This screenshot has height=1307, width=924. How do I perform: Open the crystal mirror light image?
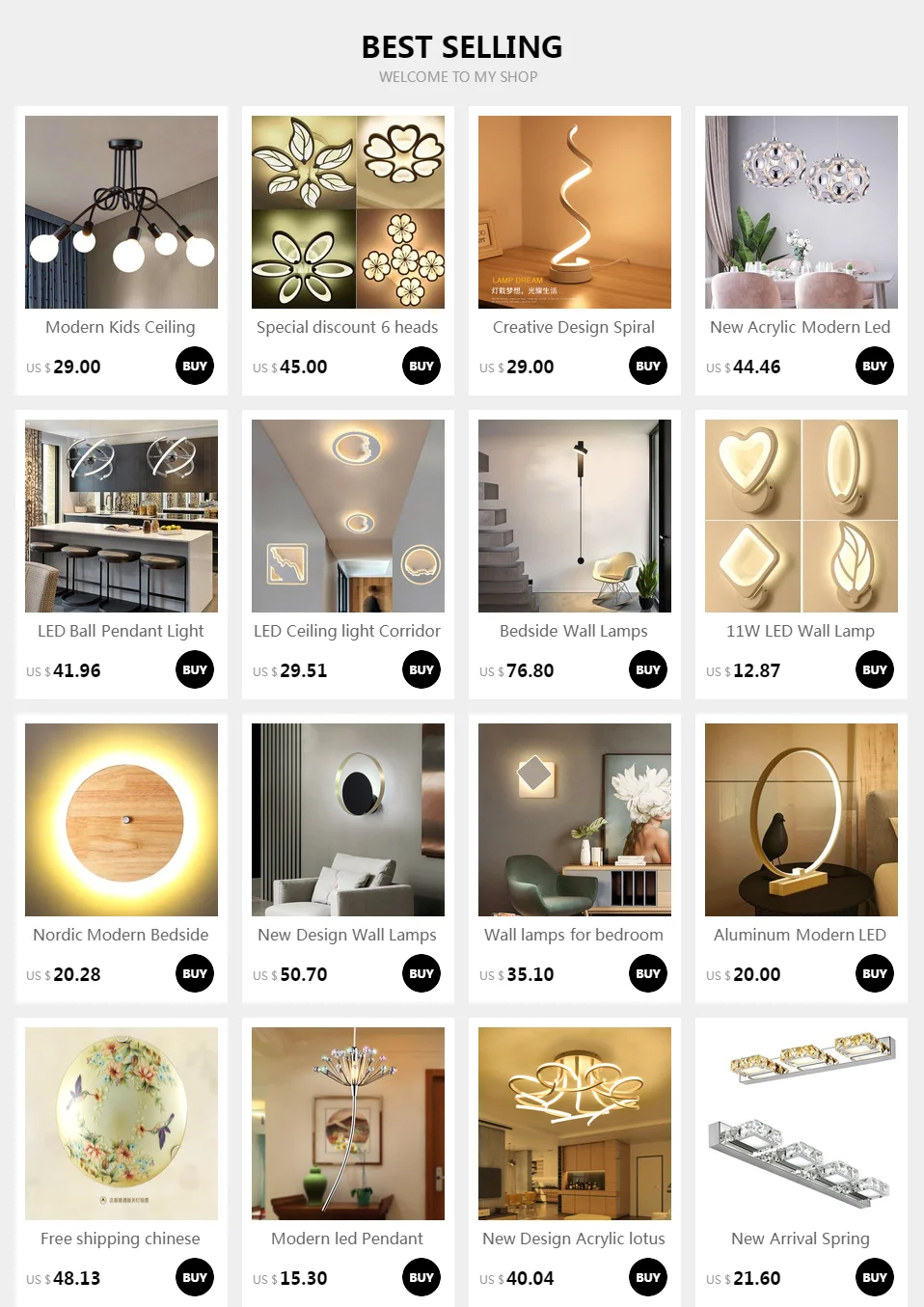tap(802, 1124)
